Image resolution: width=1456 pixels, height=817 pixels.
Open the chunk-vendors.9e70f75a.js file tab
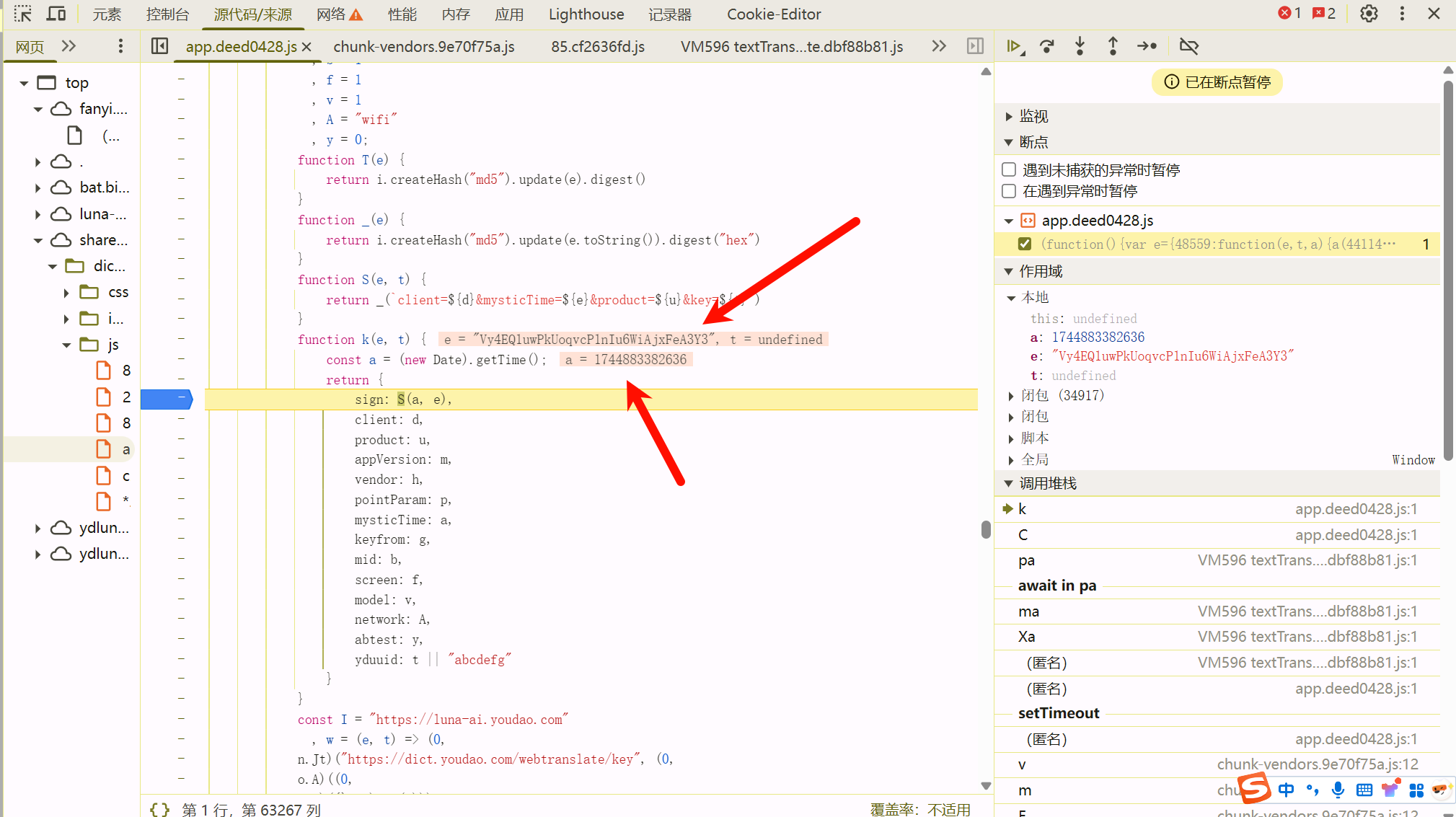pos(423,46)
